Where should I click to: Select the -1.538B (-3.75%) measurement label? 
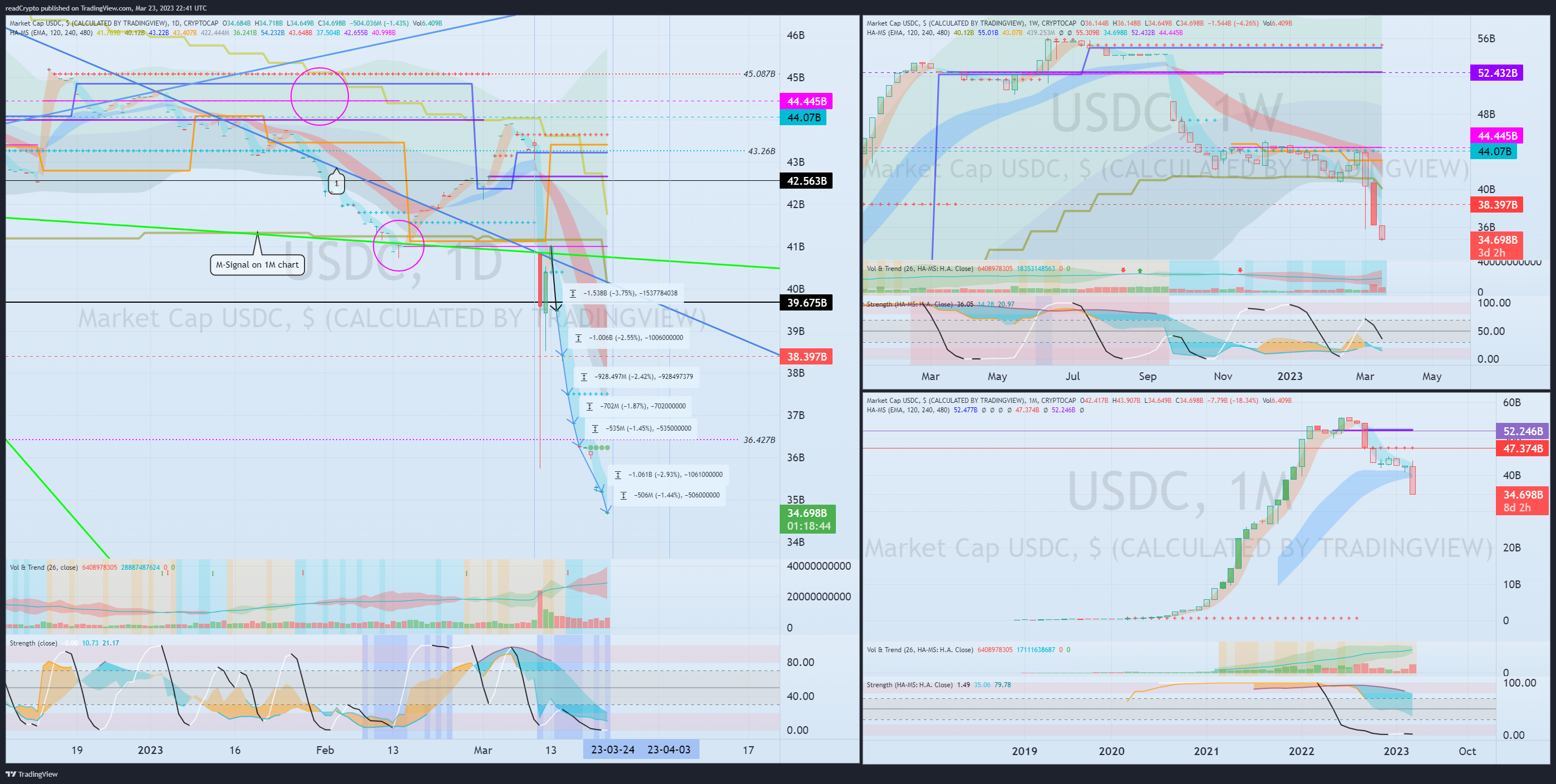click(x=623, y=293)
